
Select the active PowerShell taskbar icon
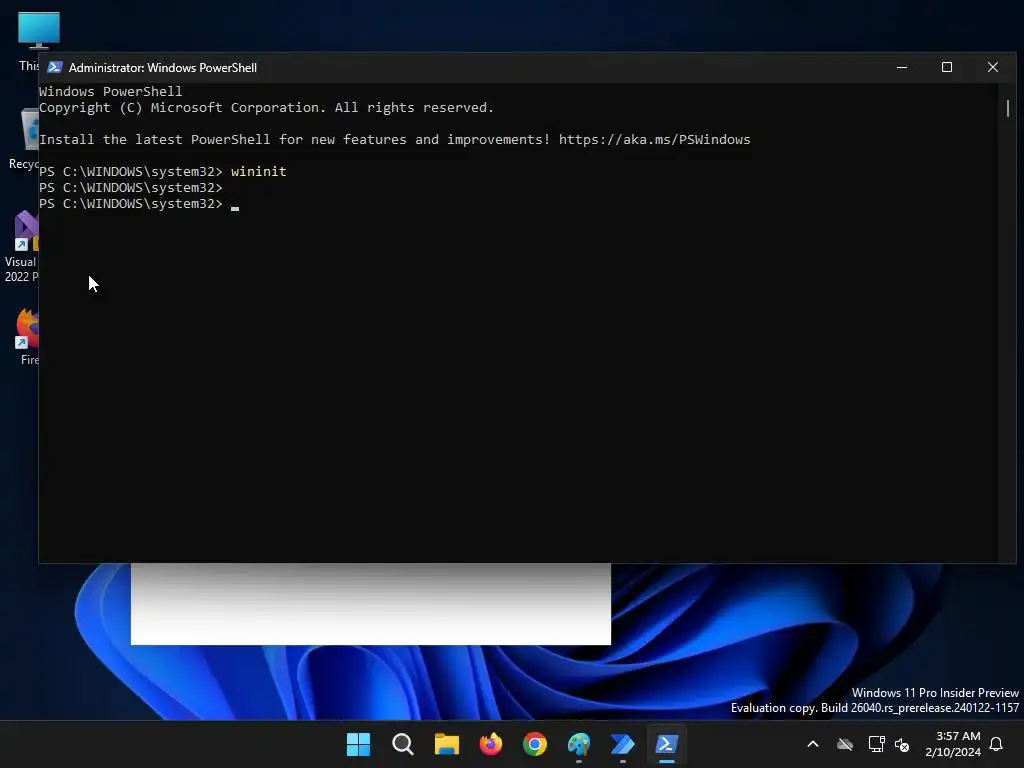pyautogui.click(x=667, y=744)
